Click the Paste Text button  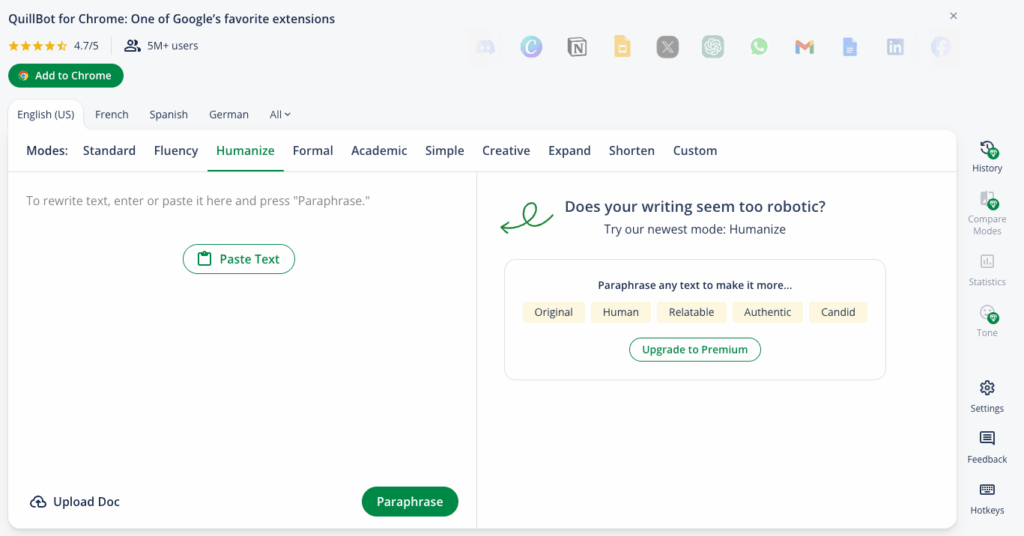(239, 259)
